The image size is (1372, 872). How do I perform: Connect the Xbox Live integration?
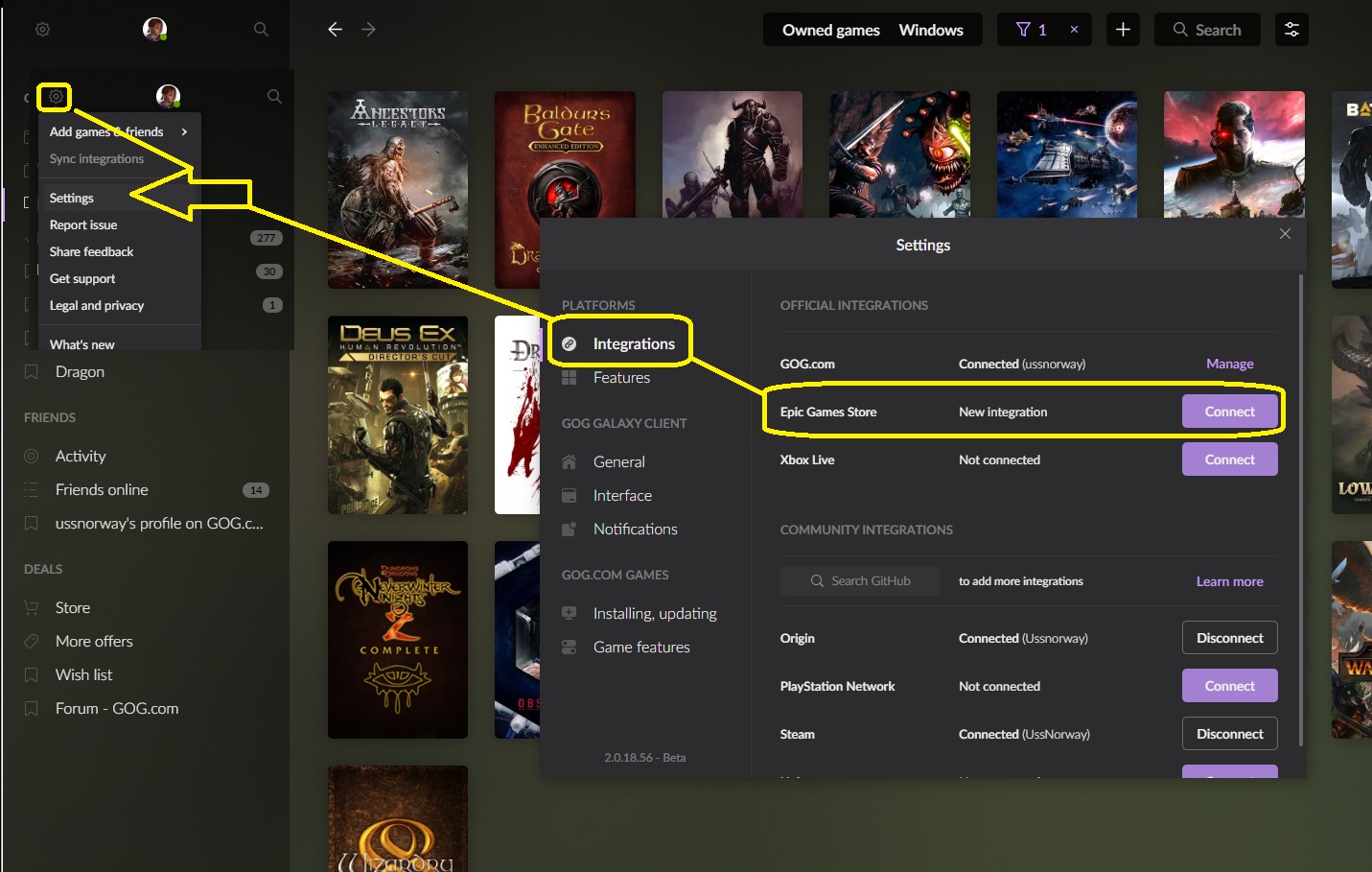pyautogui.click(x=1230, y=460)
